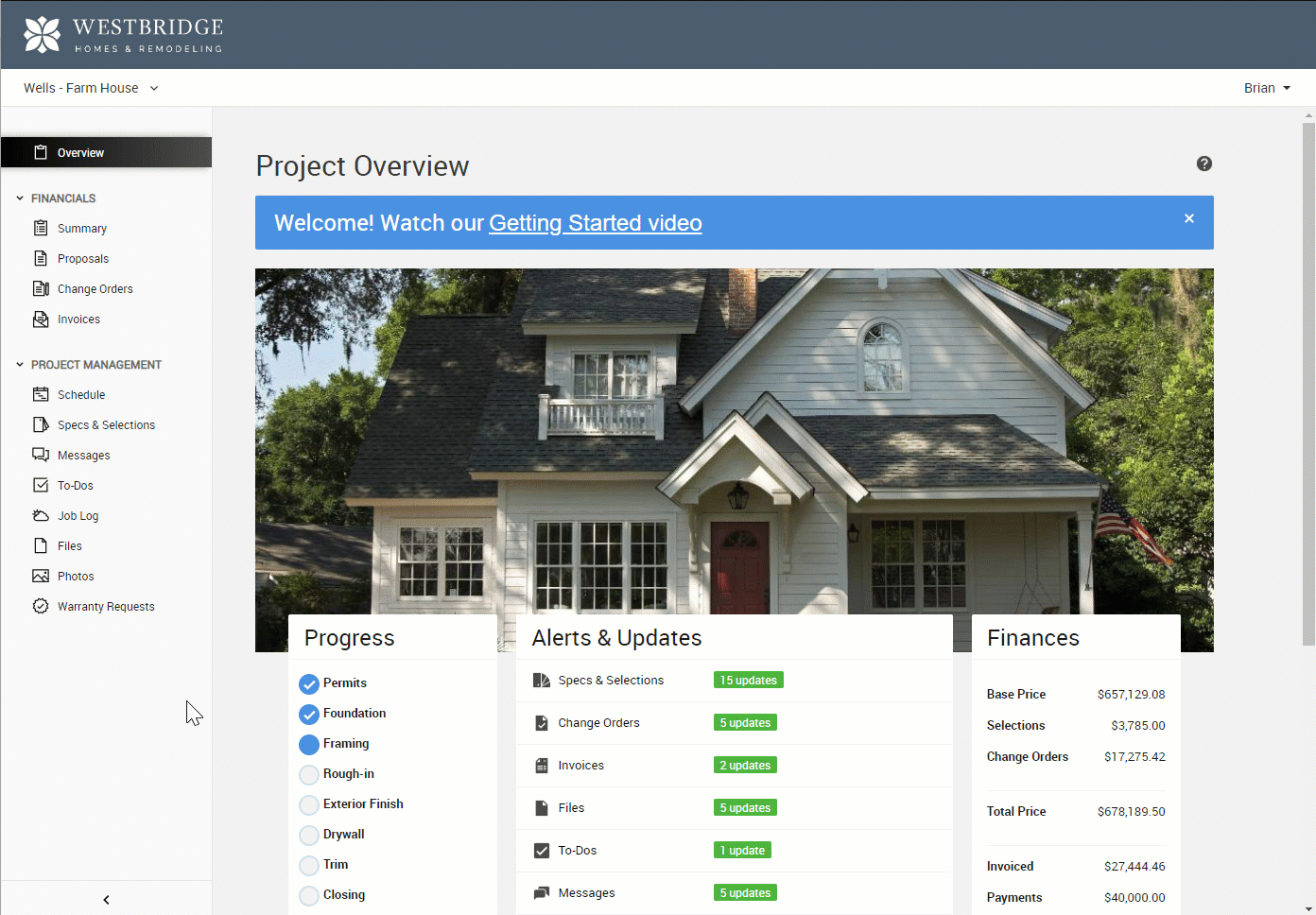The height and width of the screenshot is (915, 1316).
Task: Open the Job Log icon
Action: (41, 515)
